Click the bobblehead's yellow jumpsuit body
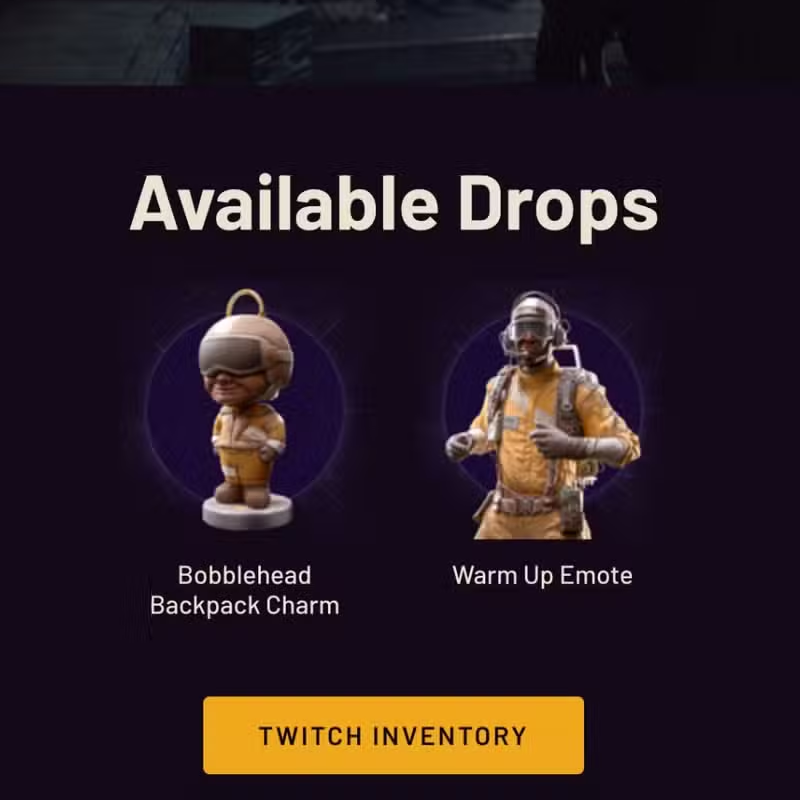The height and width of the screenshot is (800, 800). (x=248, y=444)
